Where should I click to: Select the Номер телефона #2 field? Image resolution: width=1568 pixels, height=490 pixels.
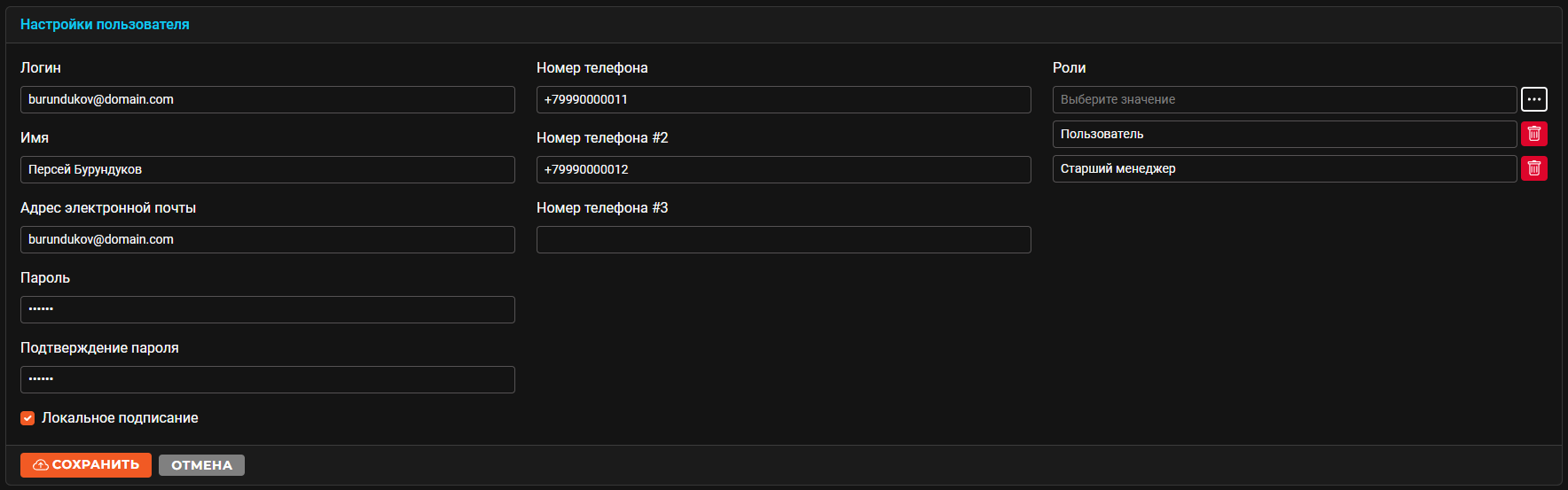pos(784,169)
